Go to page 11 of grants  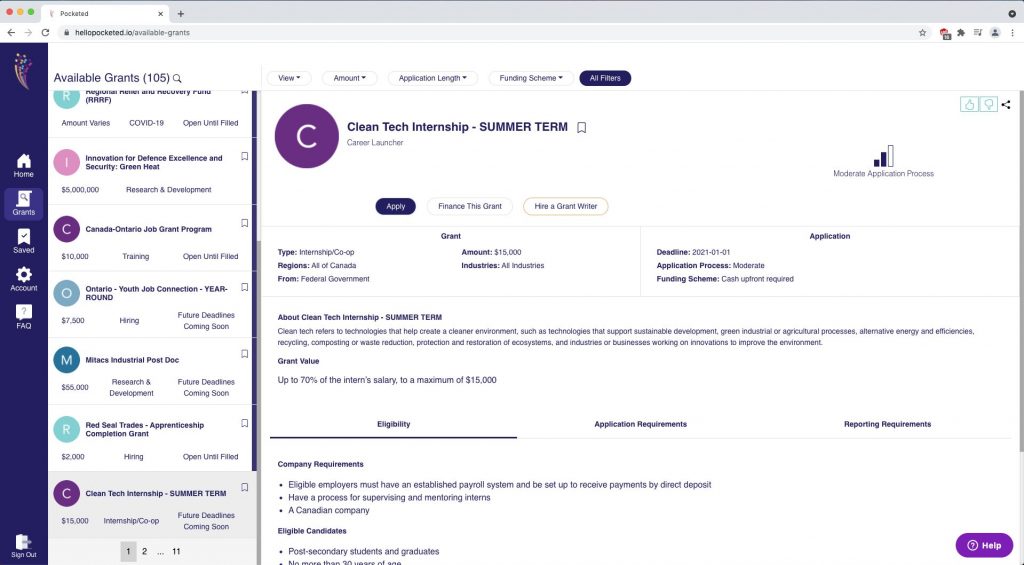click(176, 551)
